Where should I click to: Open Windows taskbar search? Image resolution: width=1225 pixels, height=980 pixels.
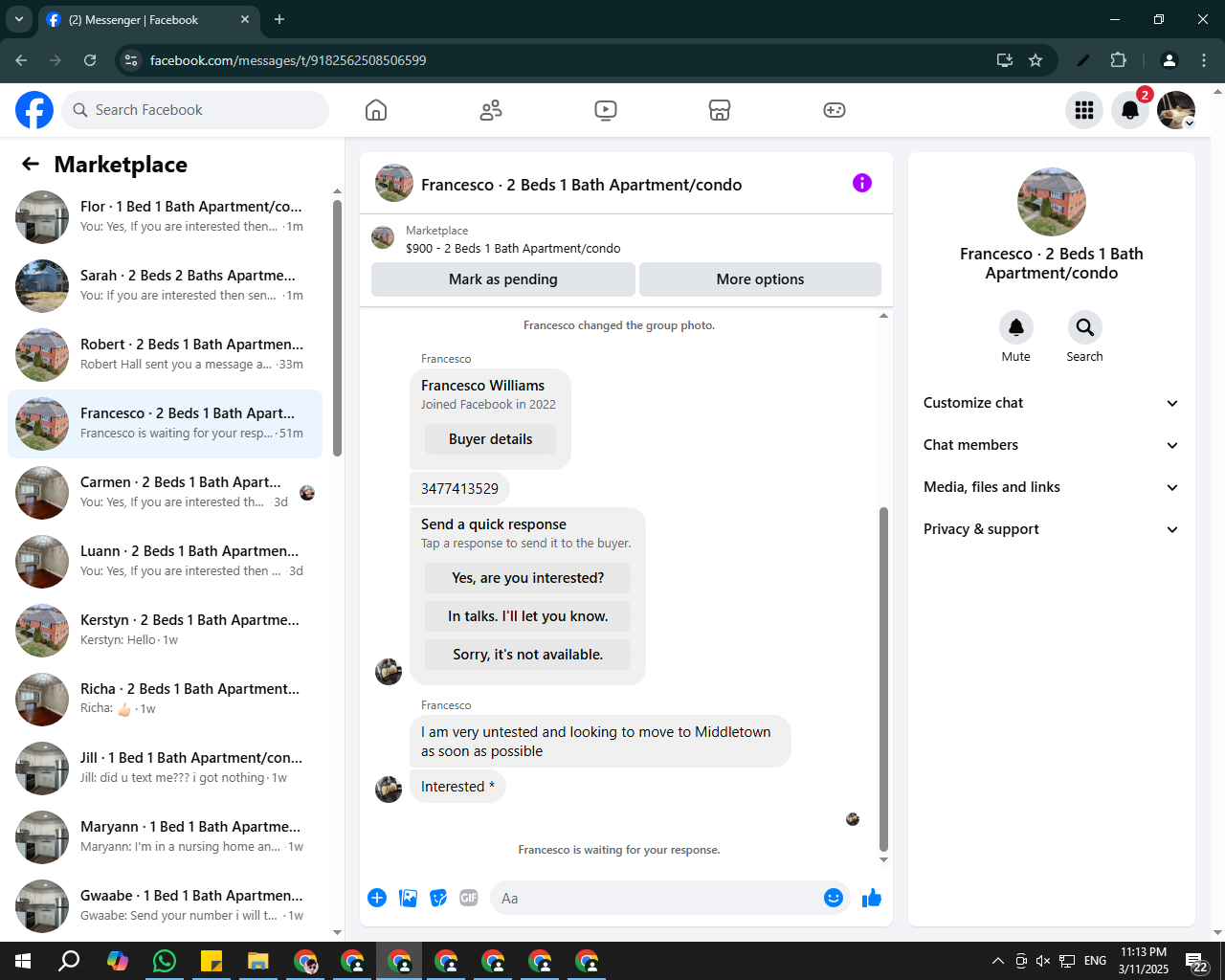click(x=70, y=961)
